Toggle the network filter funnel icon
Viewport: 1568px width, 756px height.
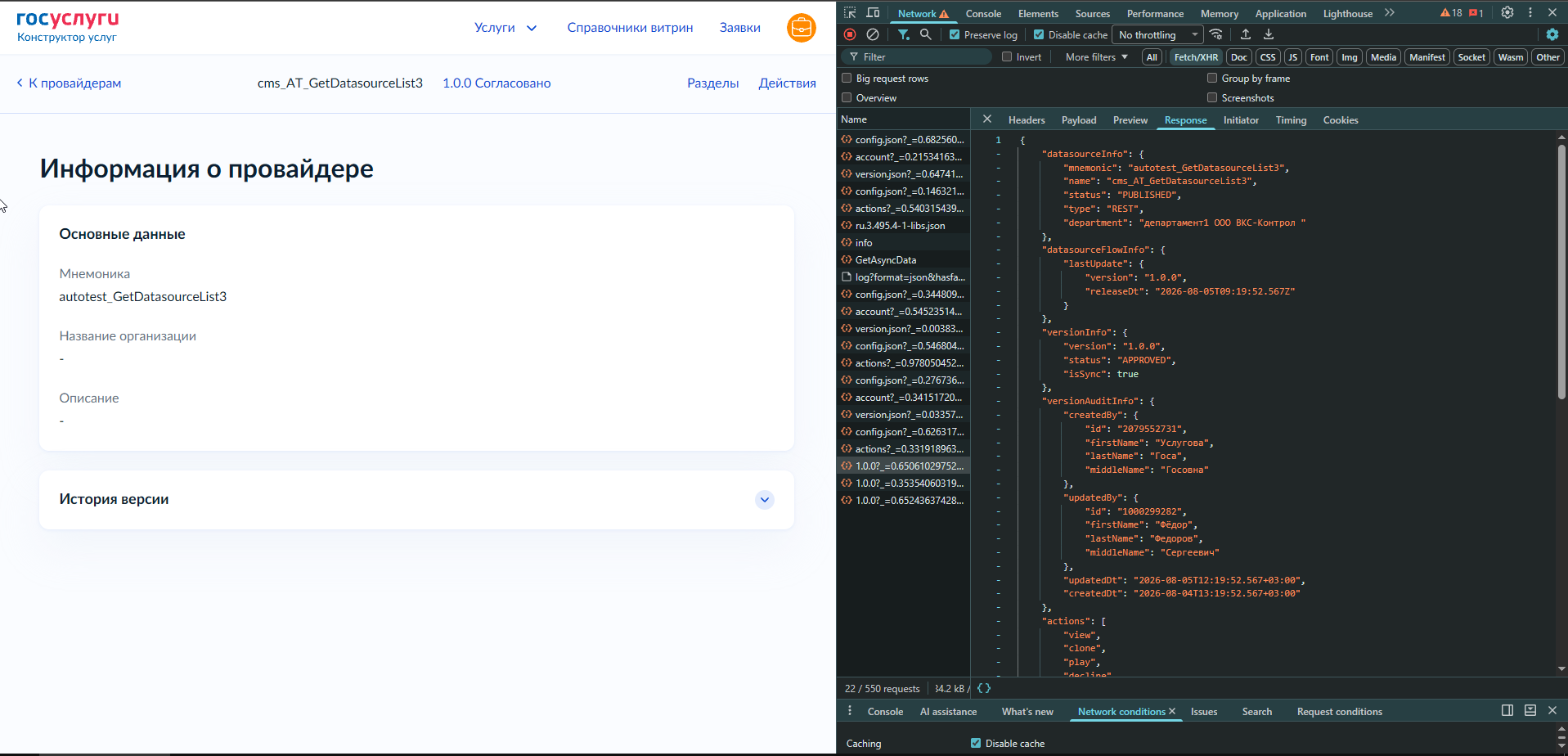pos(903,34)
